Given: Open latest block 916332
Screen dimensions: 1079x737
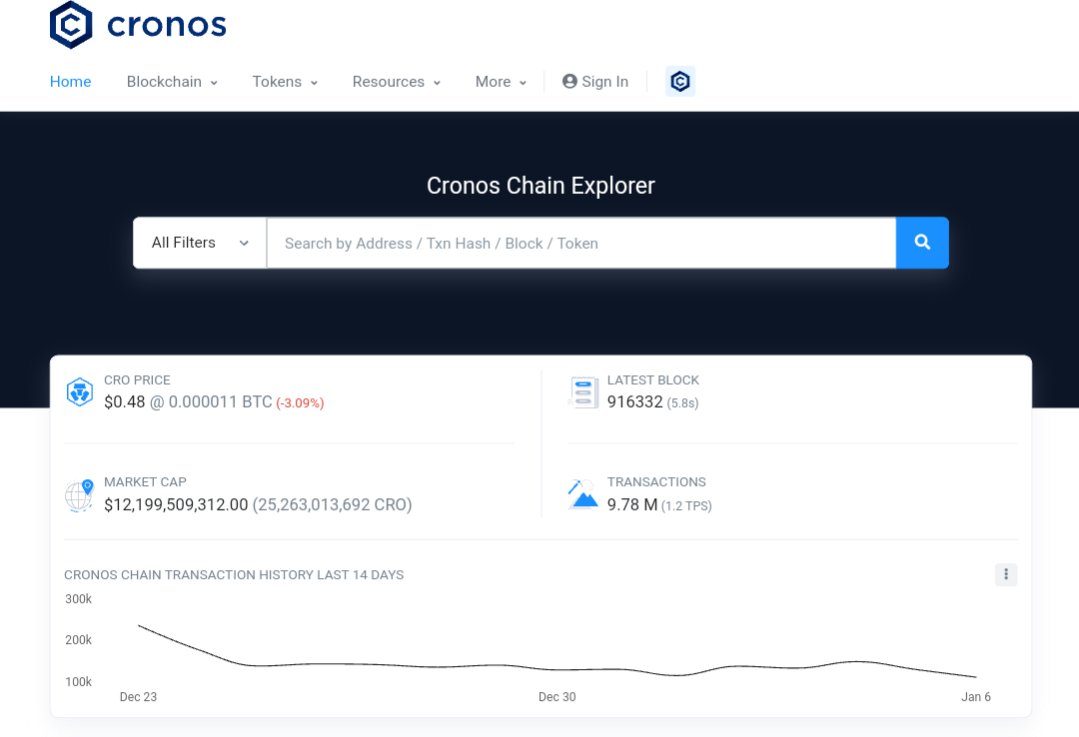Looking at the screenshot, I should click(634, 402).
